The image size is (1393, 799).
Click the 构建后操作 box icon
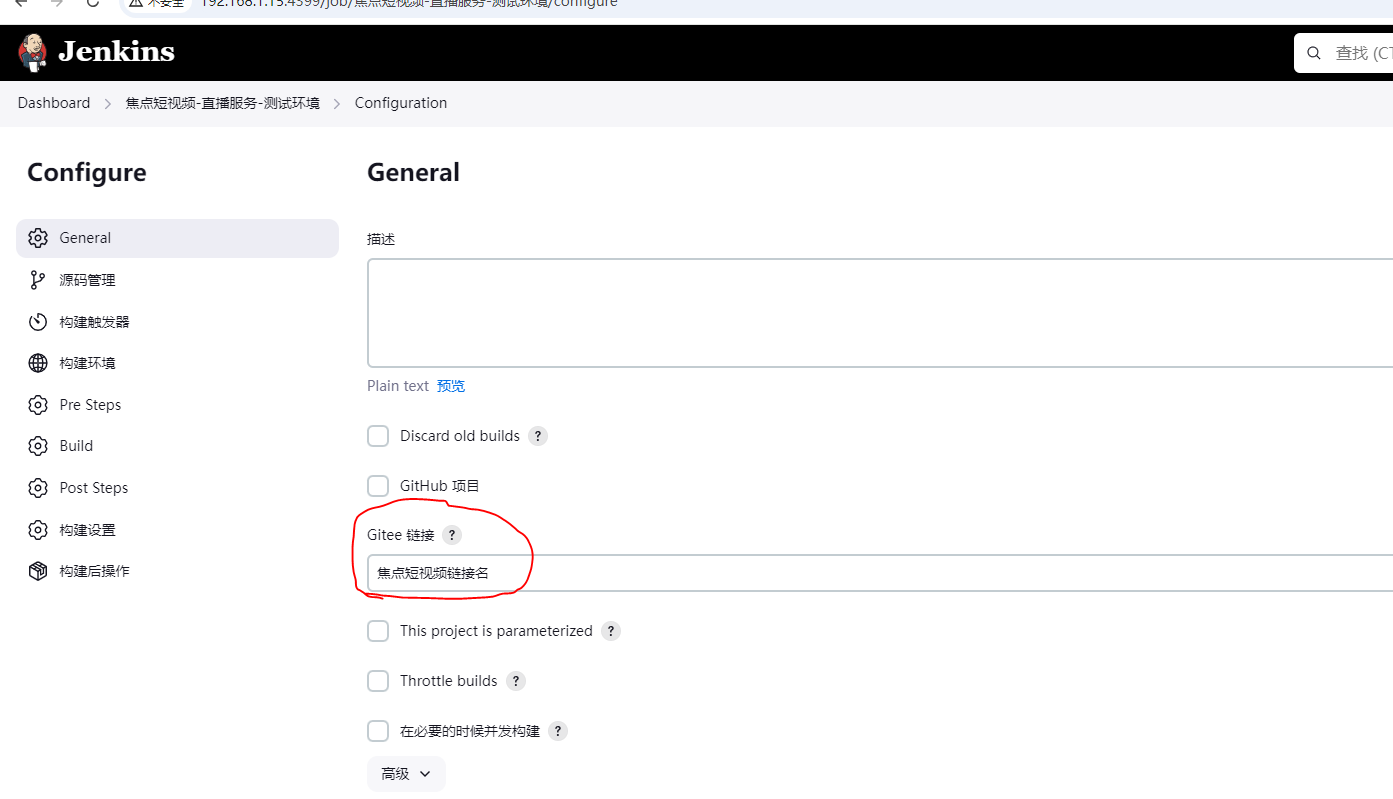(x=38, y=571)
